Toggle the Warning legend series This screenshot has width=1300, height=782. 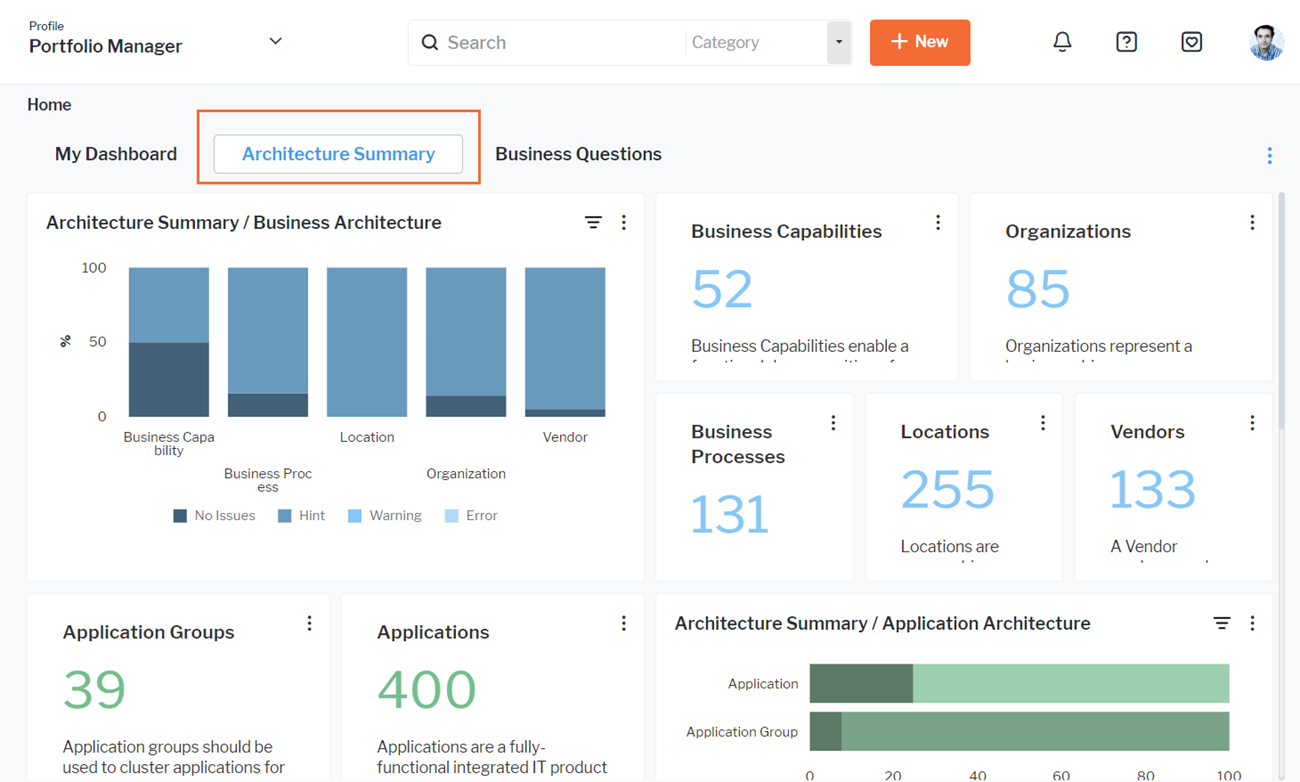(385, 516)
